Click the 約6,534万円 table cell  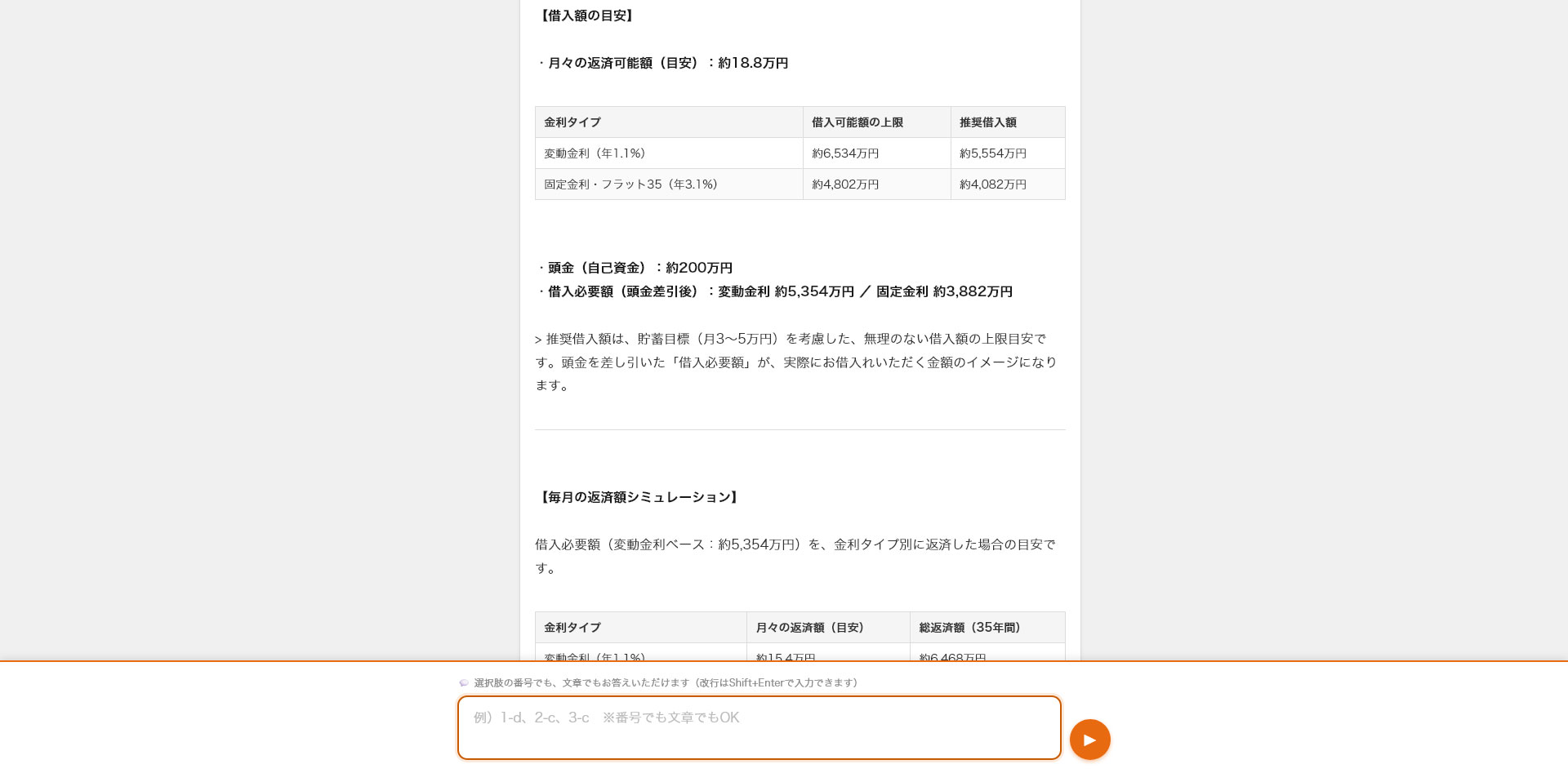click(877, 153)
